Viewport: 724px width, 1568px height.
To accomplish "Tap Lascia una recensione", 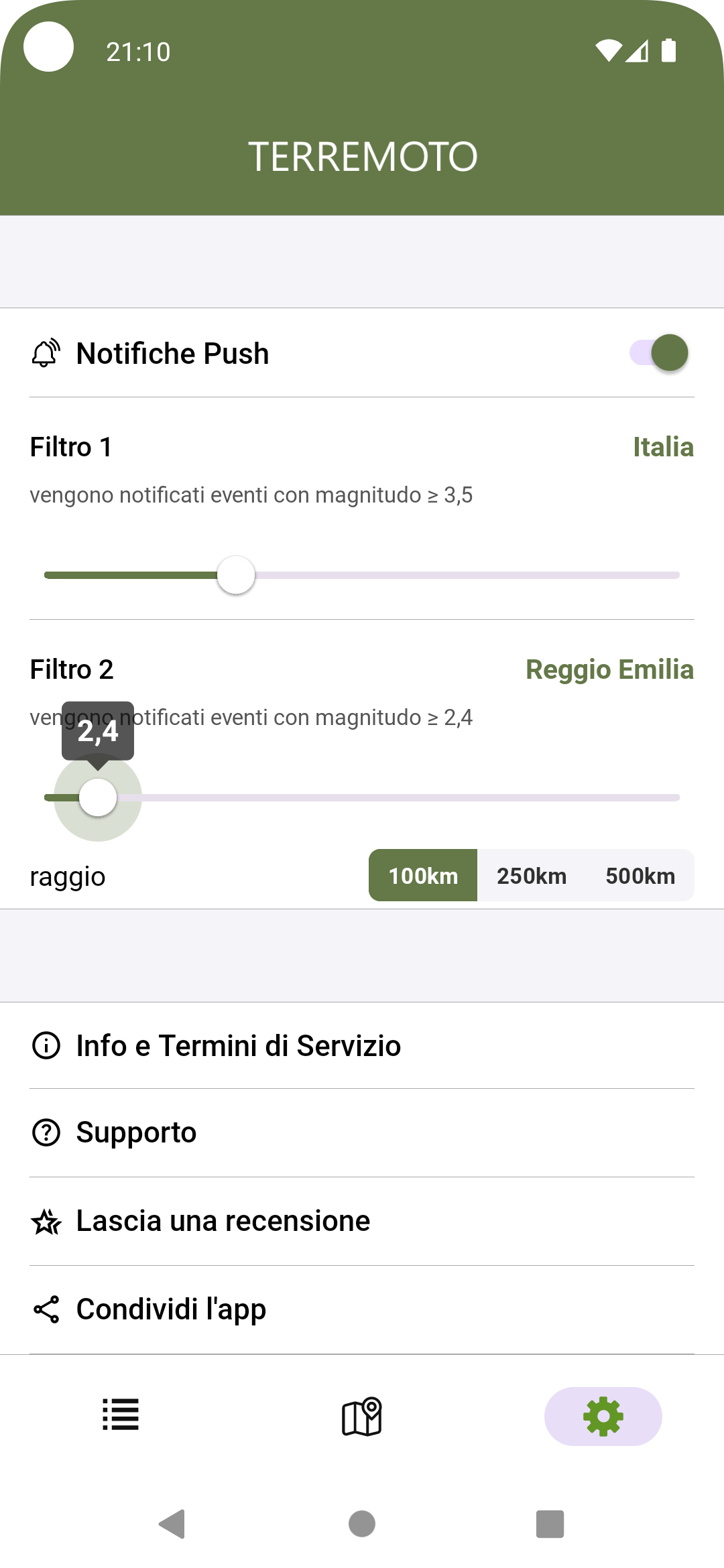I will pyautogui.click(x=223, y=1221).
